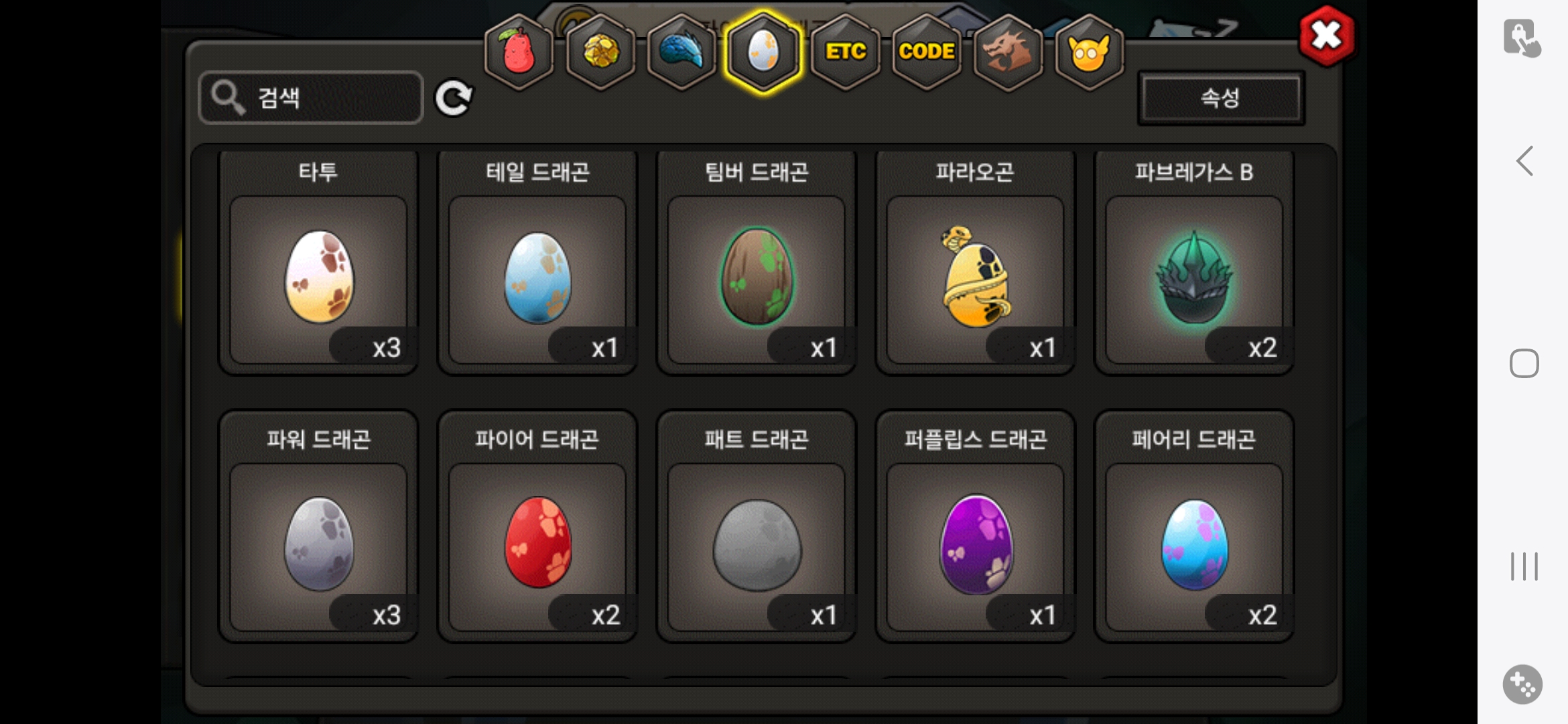Open the ETC items tab

[x=846, y=51]
